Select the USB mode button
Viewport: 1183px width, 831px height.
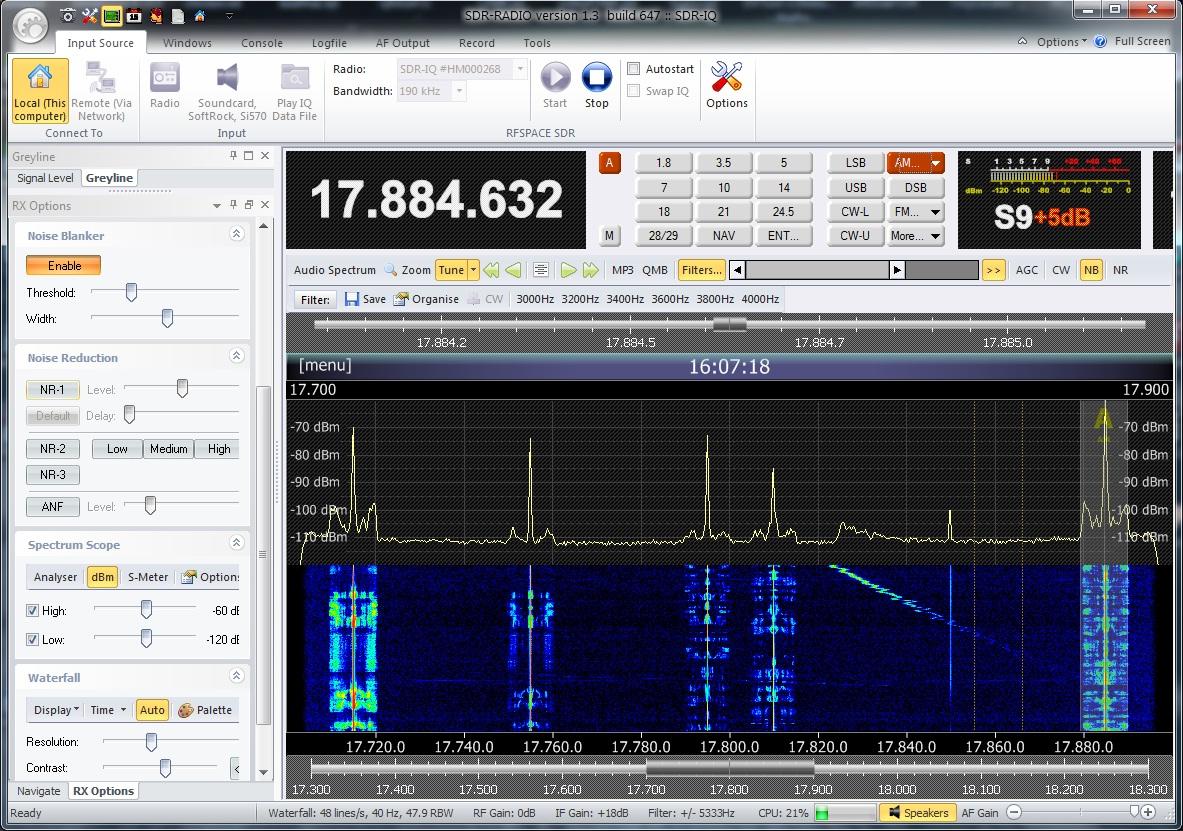856,187
